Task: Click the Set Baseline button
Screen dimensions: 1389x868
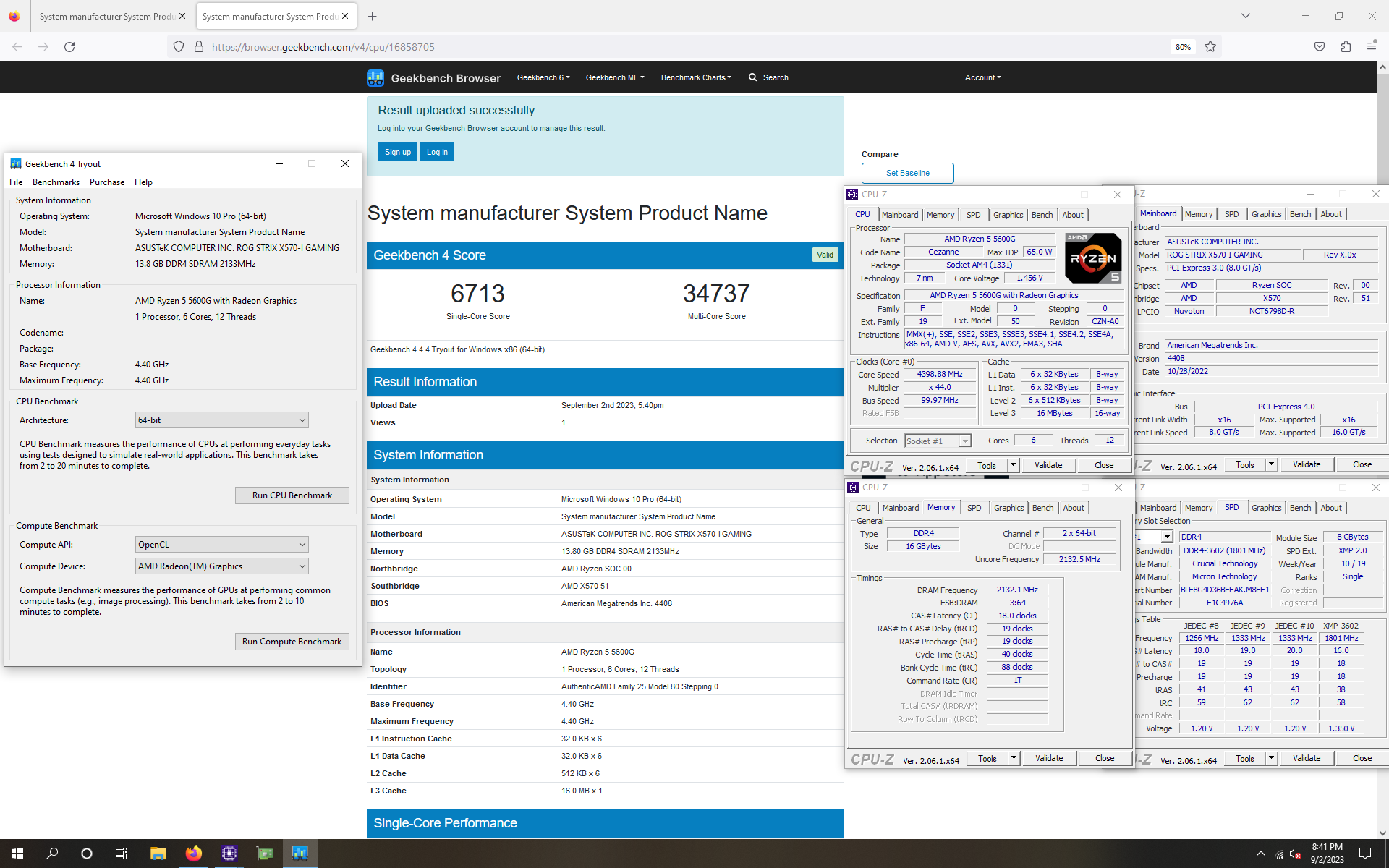Action: (907, 173)
